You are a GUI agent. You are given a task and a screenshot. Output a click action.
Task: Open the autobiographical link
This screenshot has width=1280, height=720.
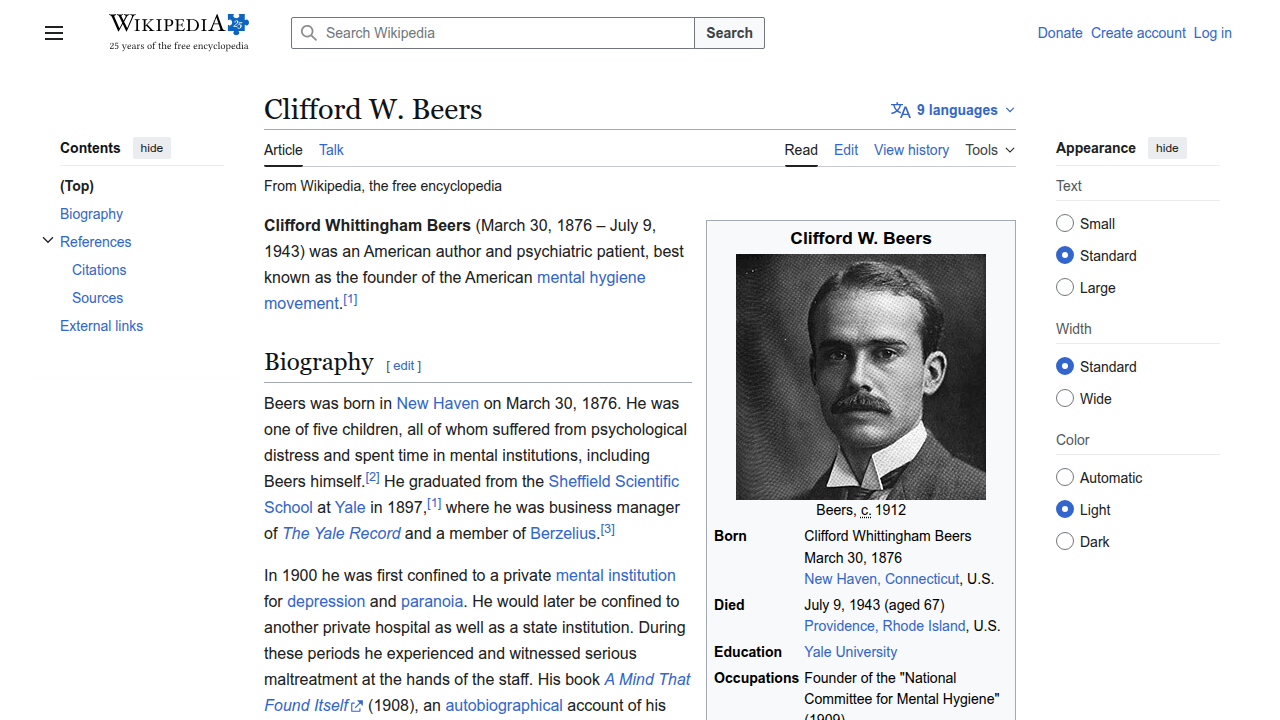504,705
